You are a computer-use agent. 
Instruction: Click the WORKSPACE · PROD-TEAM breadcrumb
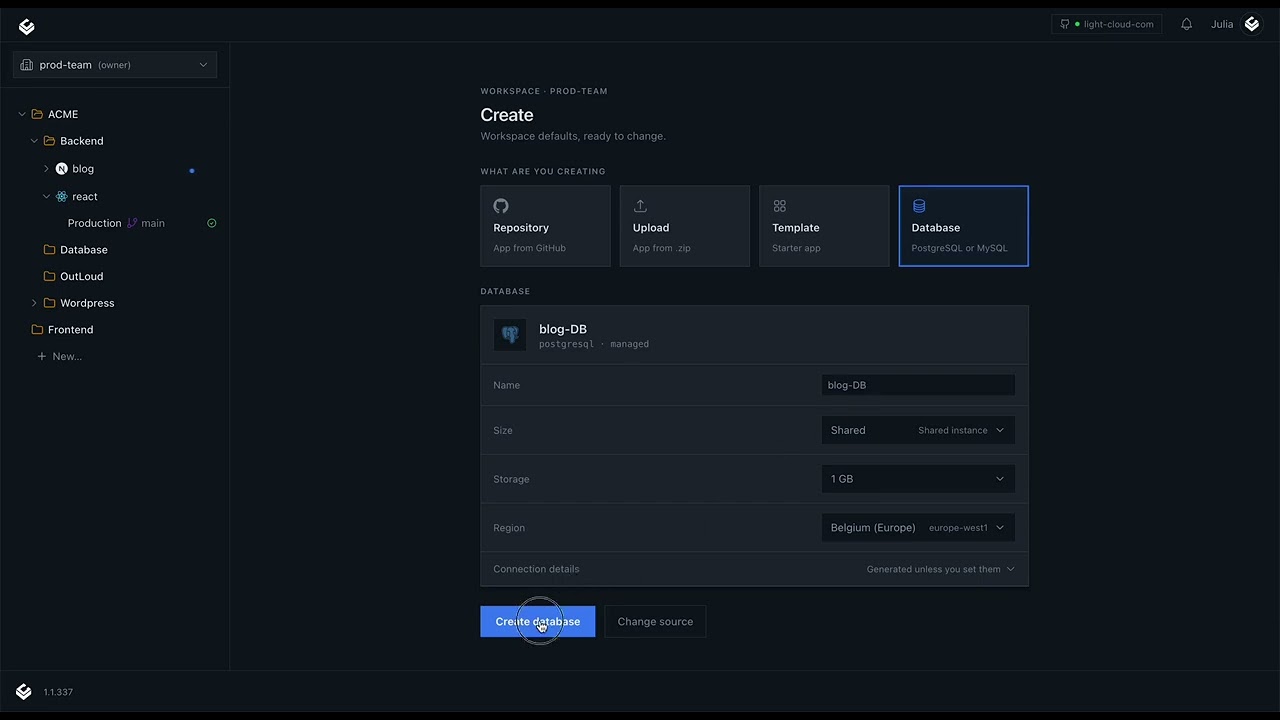point(544,91)
